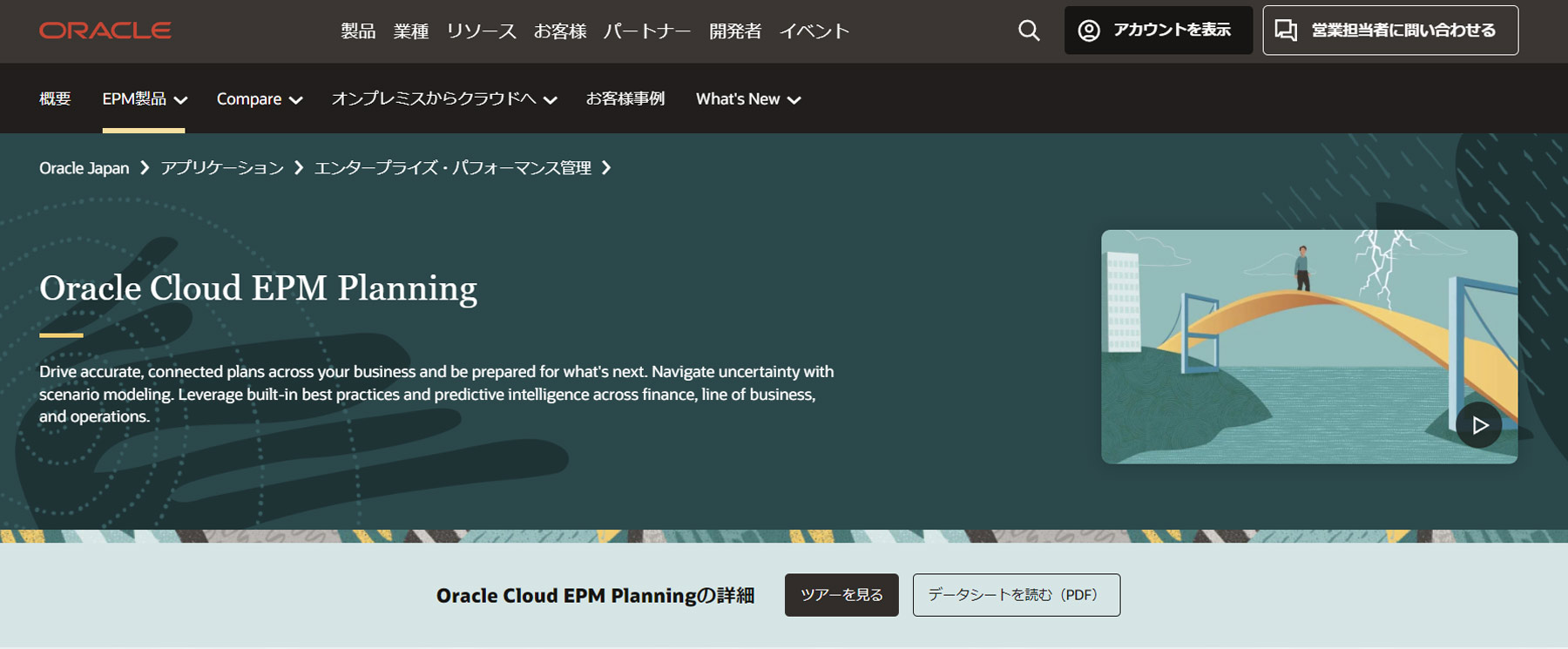Click 営業担当者に問い合わせる button
The height and width of the screenshot is (649, 1568).
pyautogui.click(x=1390, y=30)
